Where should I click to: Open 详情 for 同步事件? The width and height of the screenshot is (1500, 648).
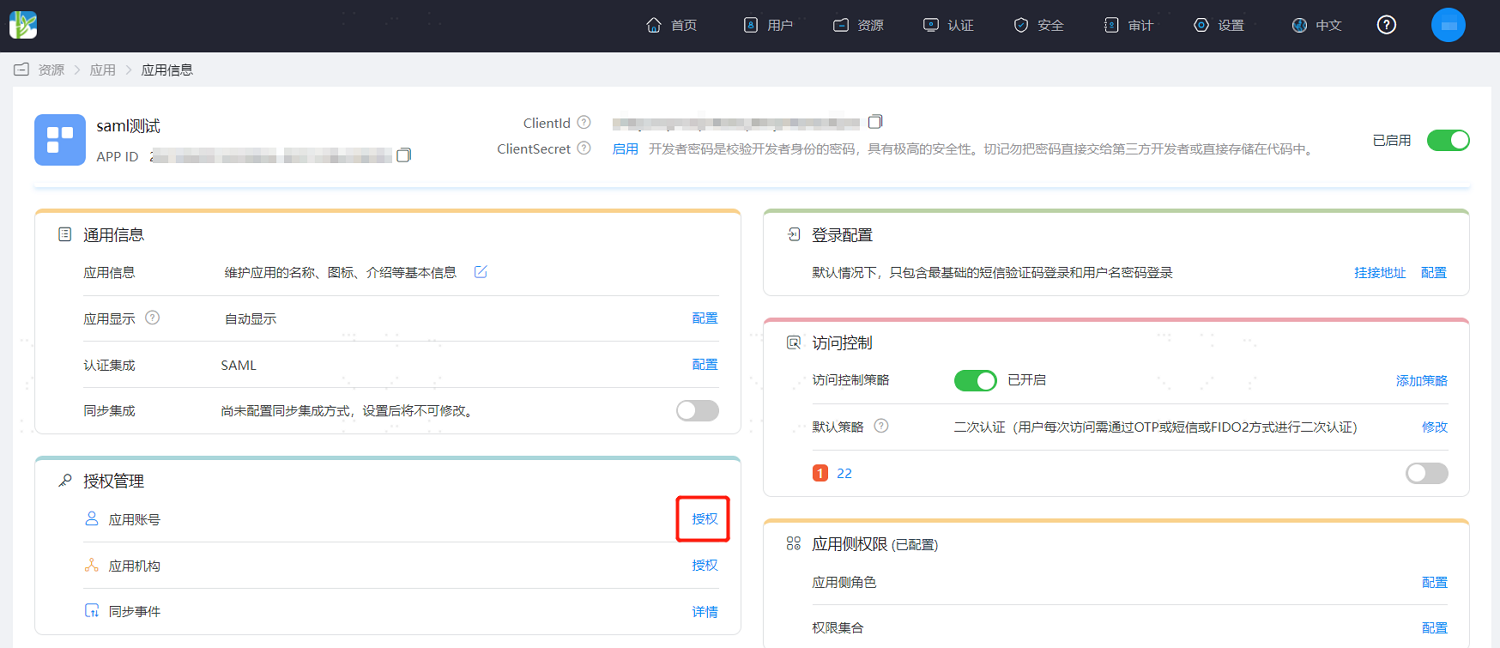(x=705, y=611)
